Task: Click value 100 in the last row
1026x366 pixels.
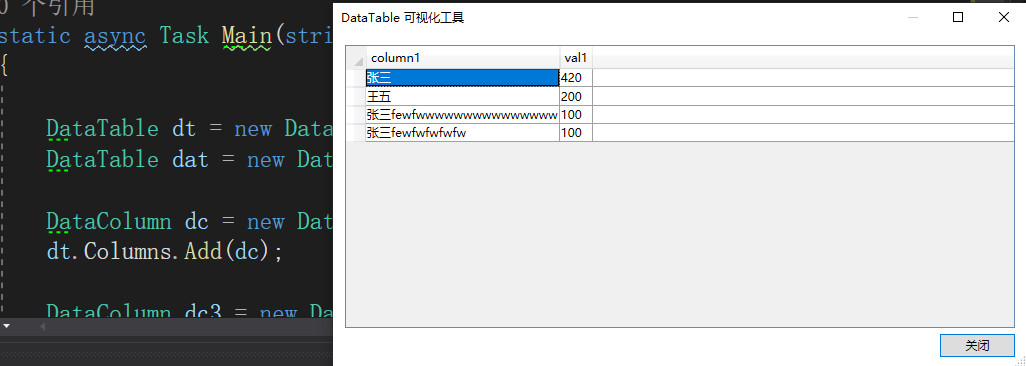Action: pyautogui.click(x=576, y=133)
